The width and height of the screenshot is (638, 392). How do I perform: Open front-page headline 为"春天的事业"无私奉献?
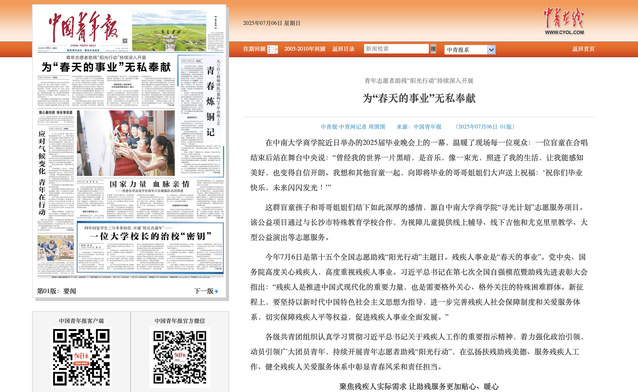tap(106, 67)
